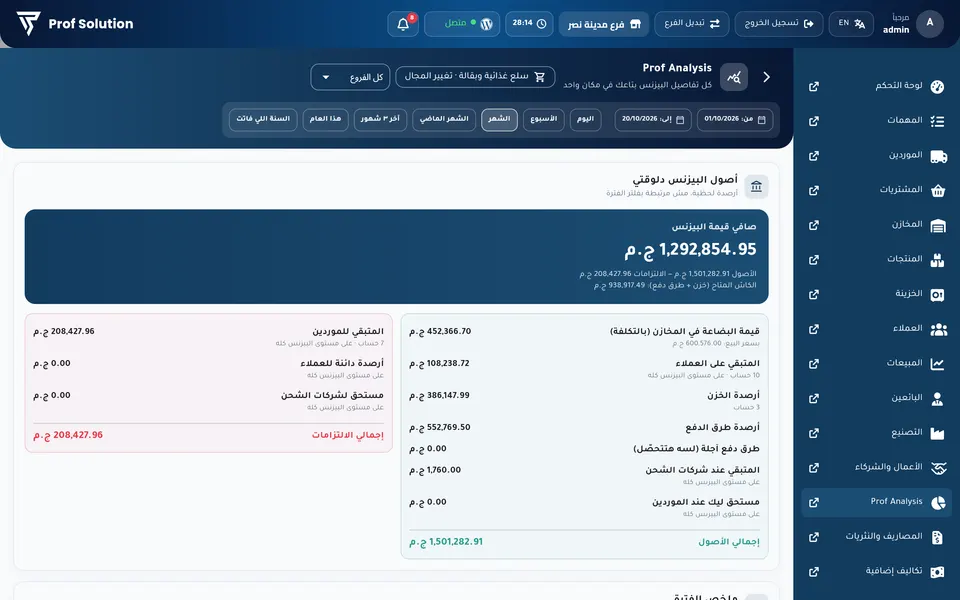Open المخازن external link icon

pyautogui.click(x=814, y=225)
